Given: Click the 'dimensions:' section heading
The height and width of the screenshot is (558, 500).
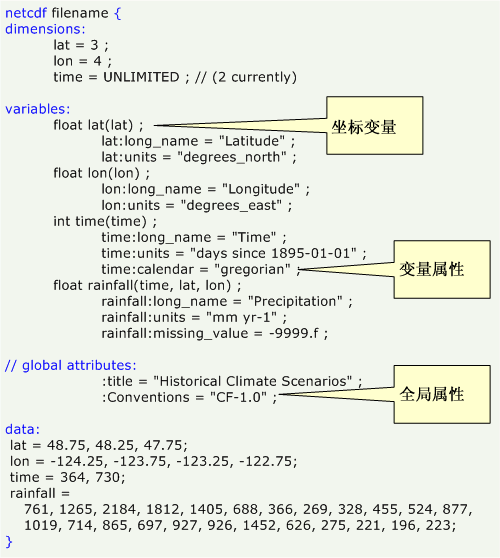Looking at the screenshot, I should [45, 29].
